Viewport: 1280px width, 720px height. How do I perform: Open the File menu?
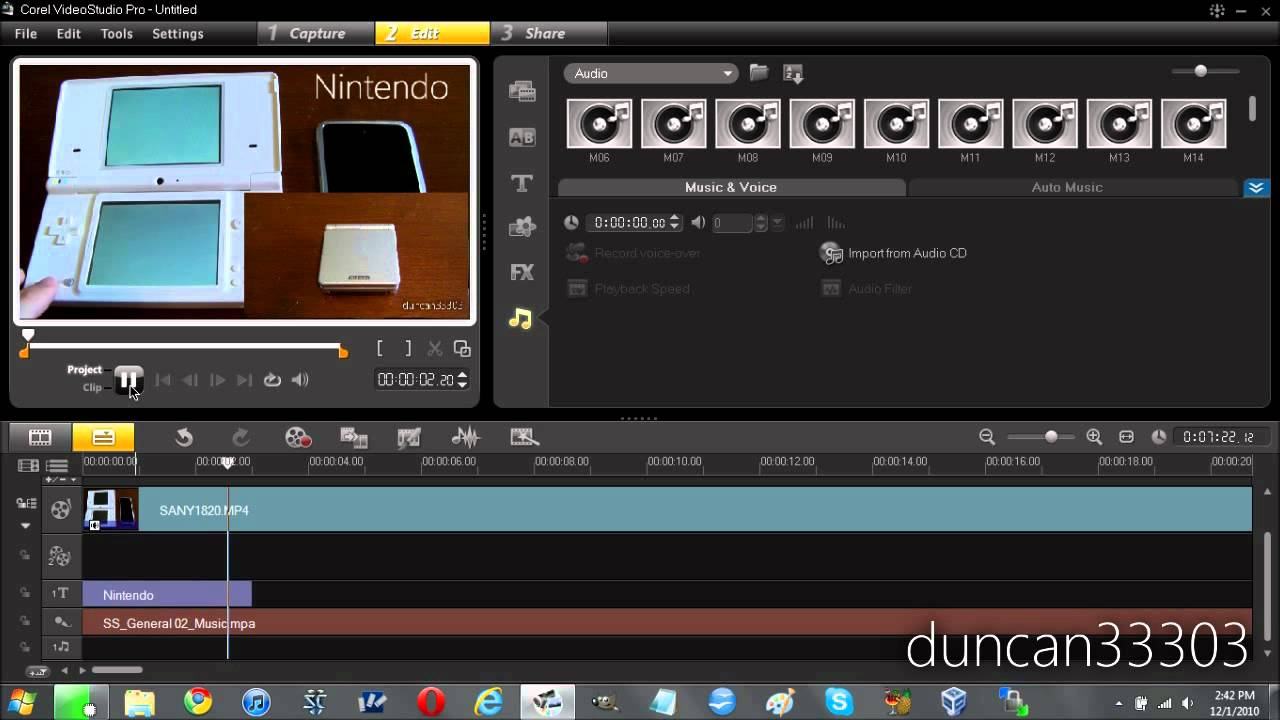(x=26, y=34)
